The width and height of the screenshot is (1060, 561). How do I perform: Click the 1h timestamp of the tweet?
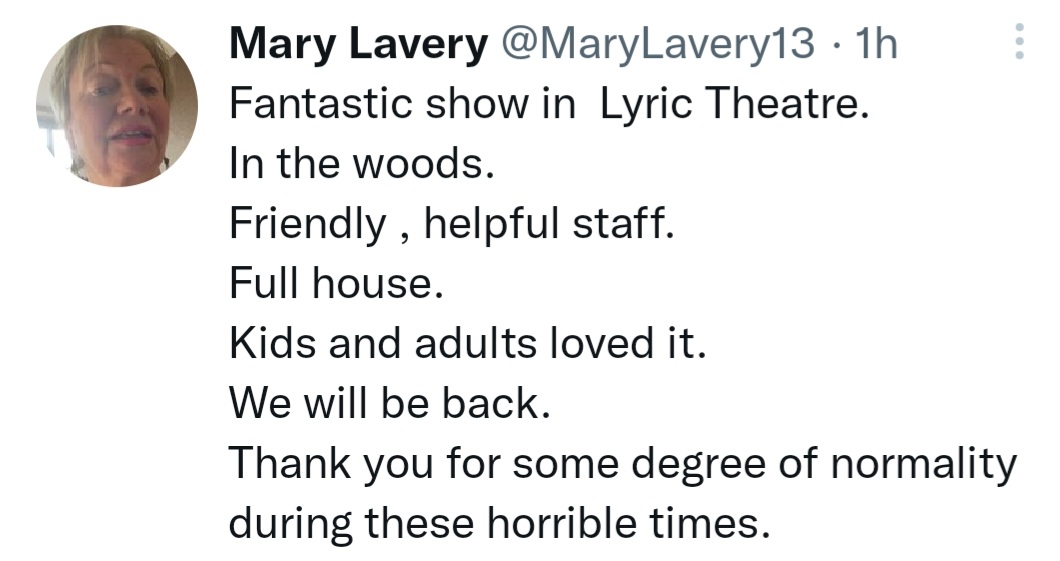pos(876,44)
